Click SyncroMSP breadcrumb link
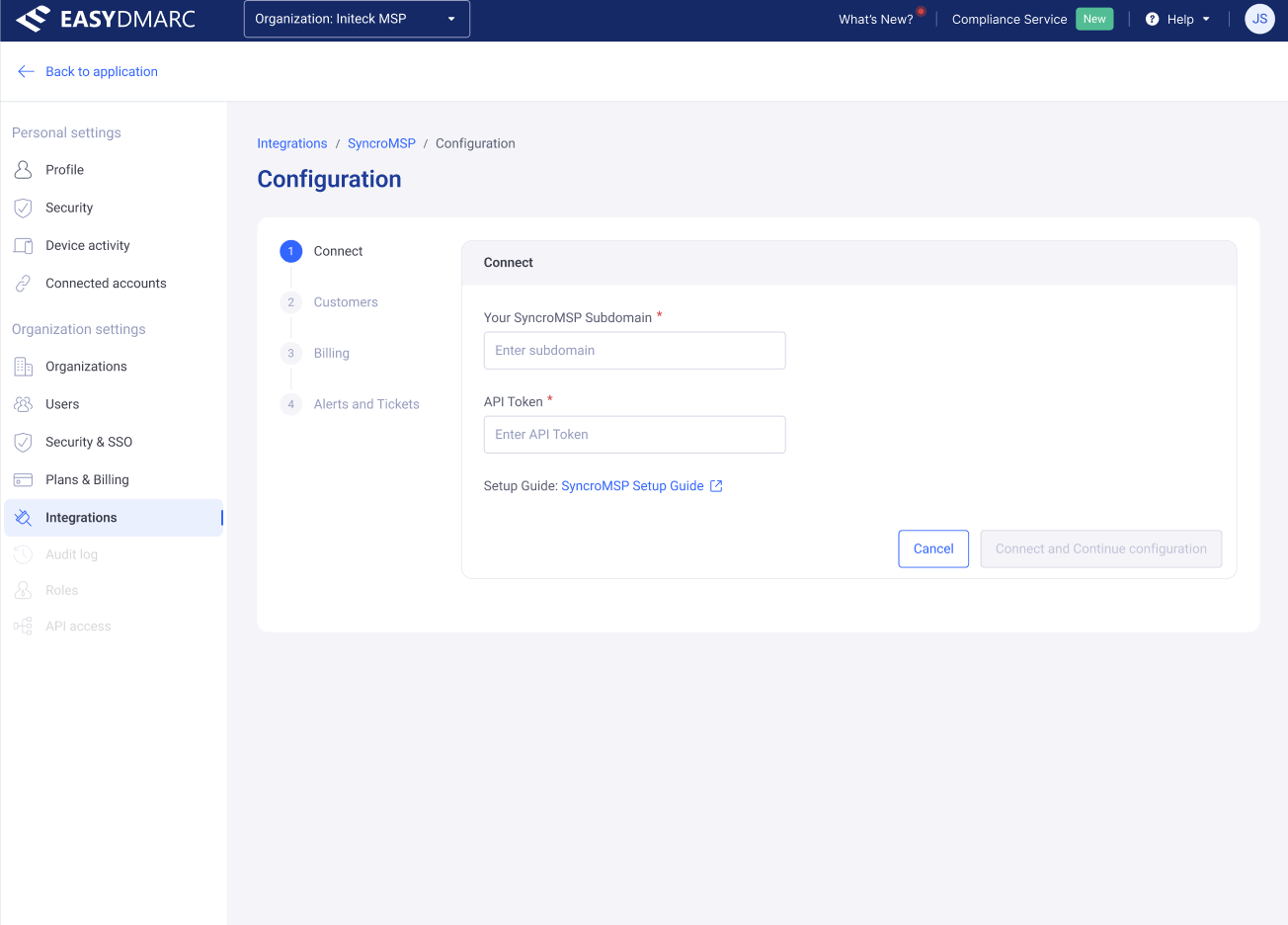 [x=381, y=143]
